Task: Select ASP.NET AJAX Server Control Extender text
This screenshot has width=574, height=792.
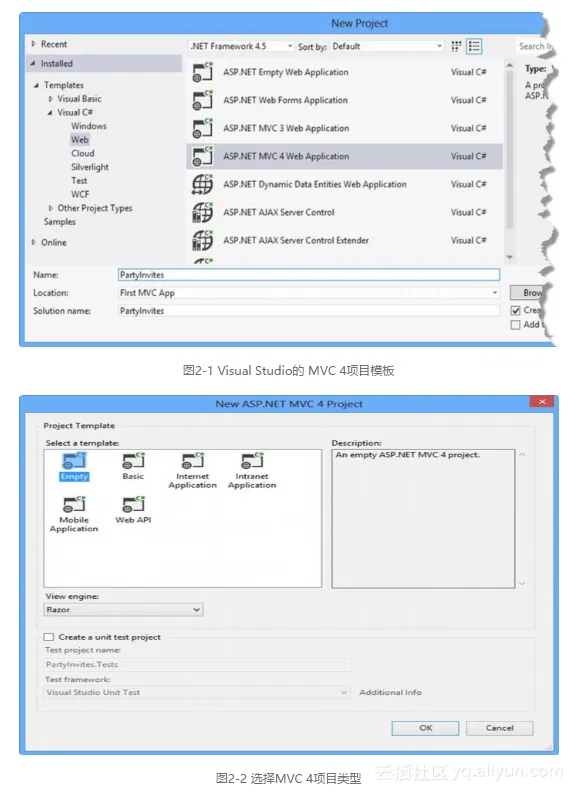Action: pos(296,240)
